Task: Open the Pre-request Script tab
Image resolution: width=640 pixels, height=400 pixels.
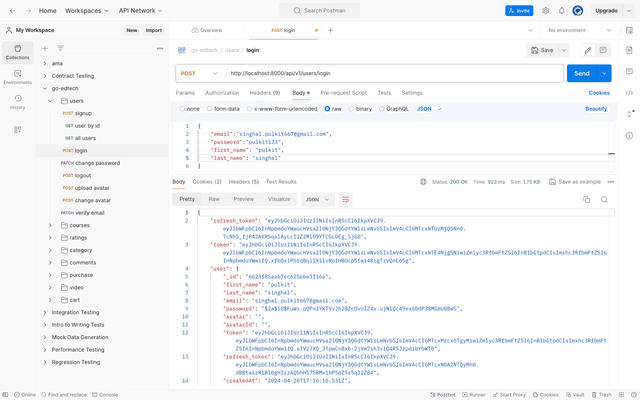Action: [x=343, y=93]
